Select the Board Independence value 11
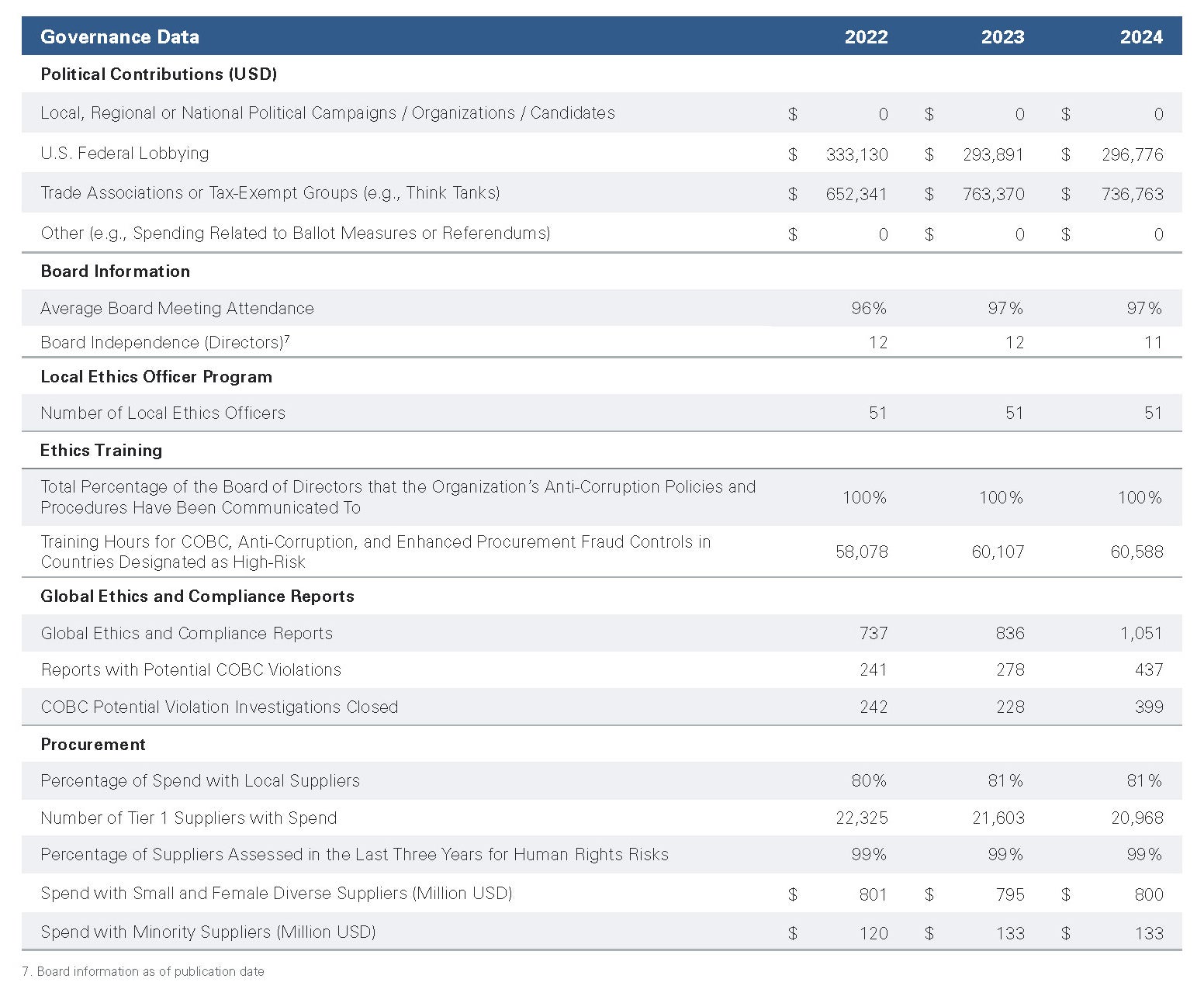The height and width of the screenshot is (996, 1204). 1153,343
